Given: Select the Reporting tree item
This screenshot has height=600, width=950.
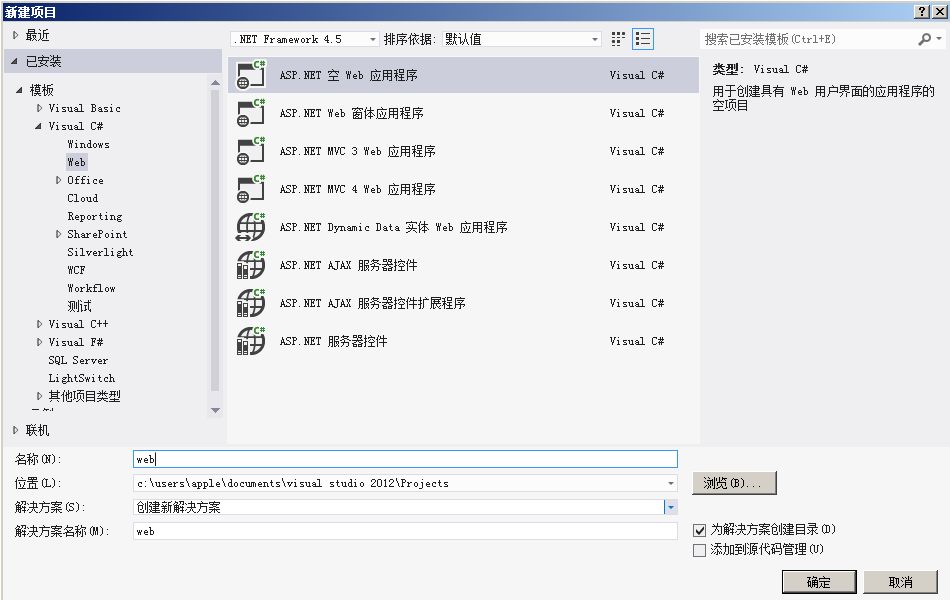Looking at the screenshot, I should click(95, 216).
